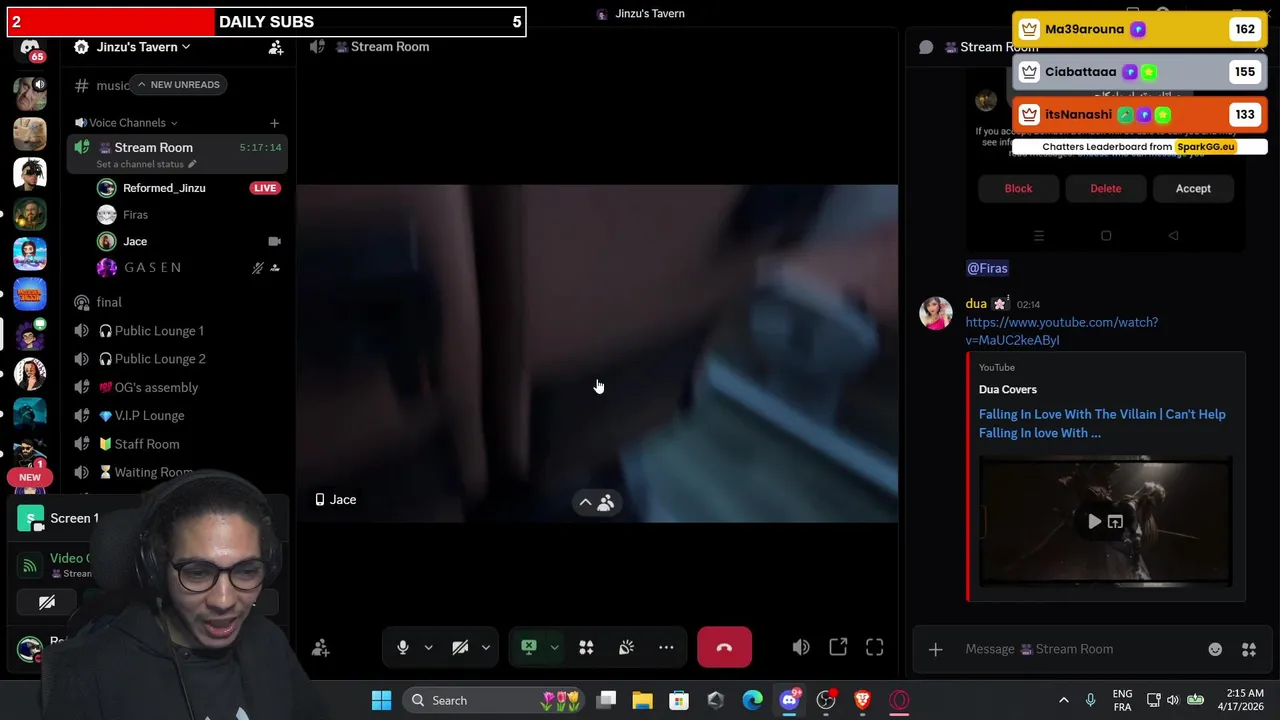
Task: Open the emoji picker
Action: (1215, 649)
